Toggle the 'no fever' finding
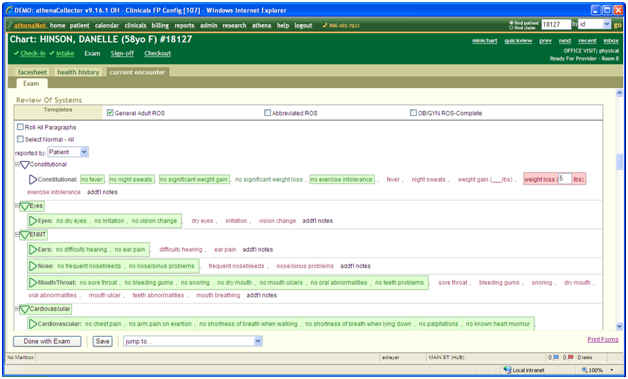628x379 pixels. [92, 179]
